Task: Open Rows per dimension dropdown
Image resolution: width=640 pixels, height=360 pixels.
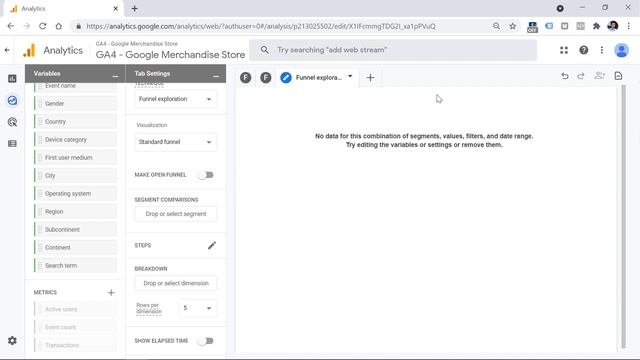Action: click(x=198, y=308)
